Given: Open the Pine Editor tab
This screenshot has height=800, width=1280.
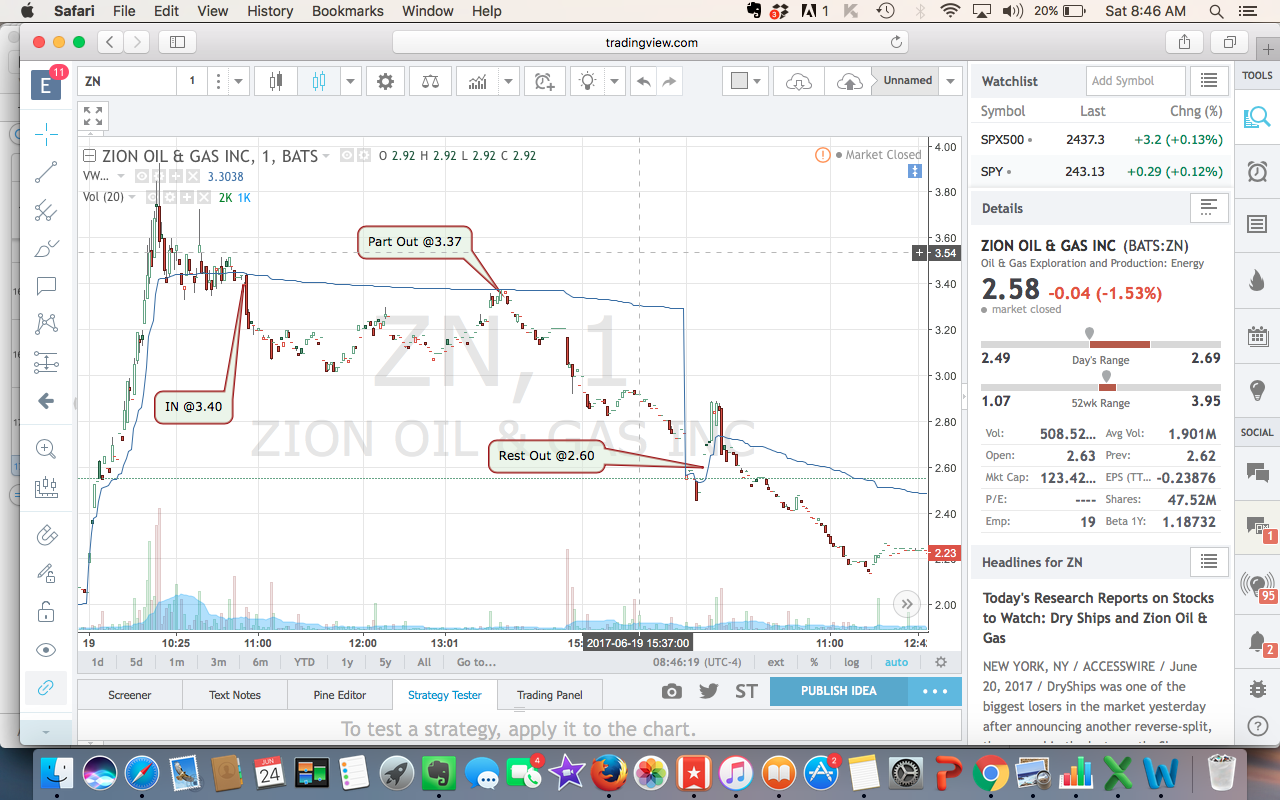Looking at the screenshot, I should pyautogui.click(x=340, y=695).
